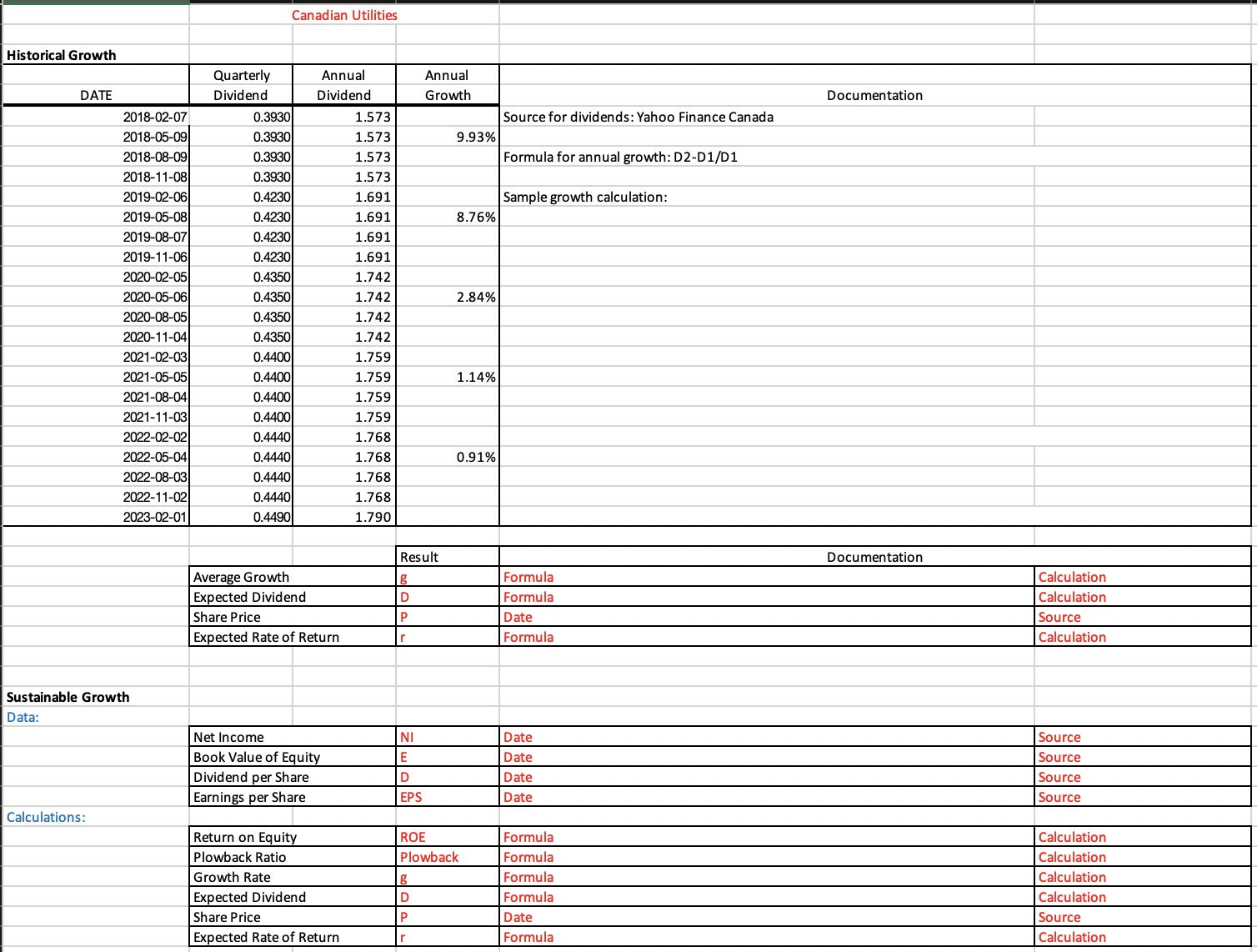Select 'Calculation' cell in Return on Equity row

1143,837
